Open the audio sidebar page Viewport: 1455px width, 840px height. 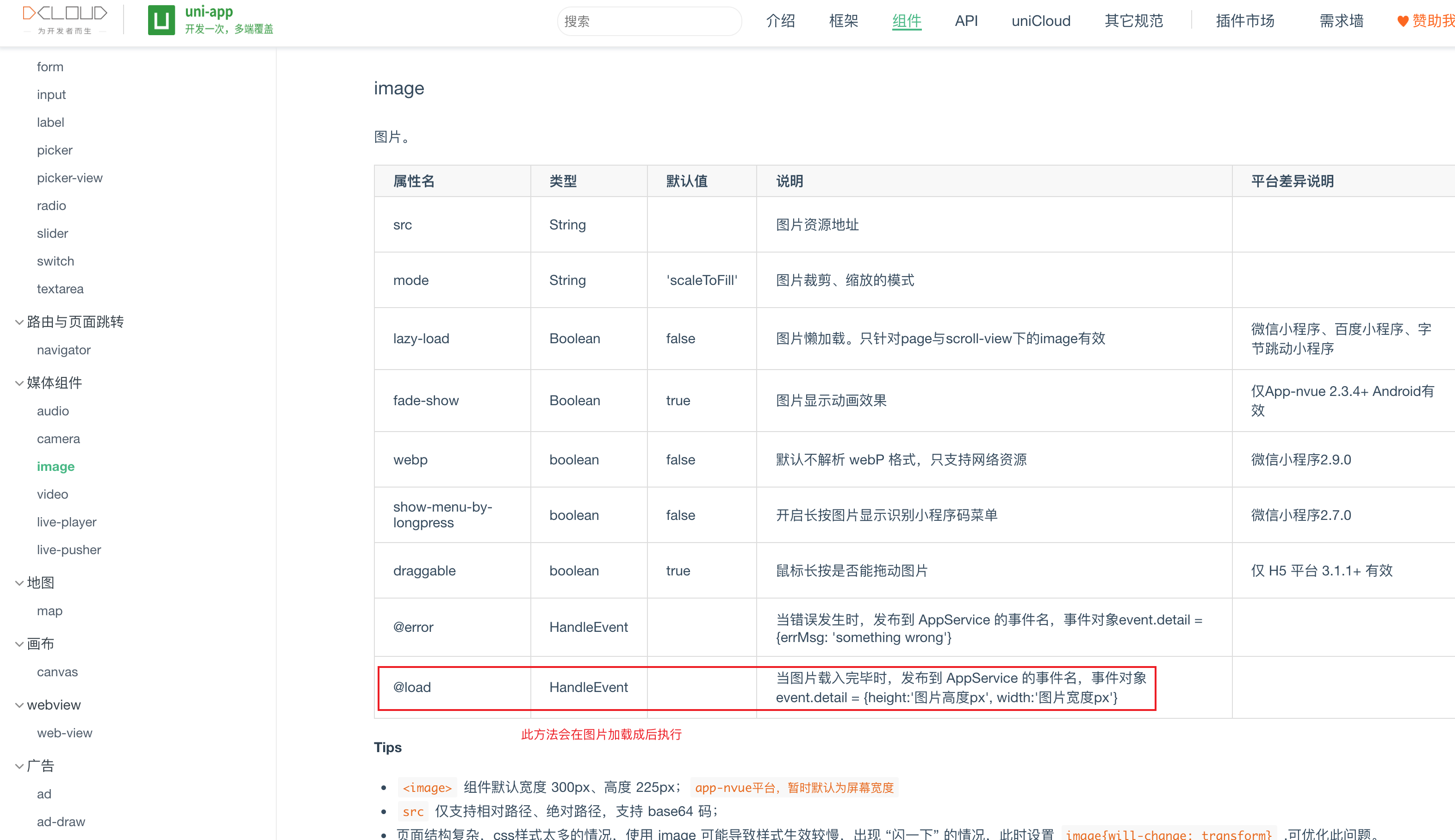(x=53, y=411)
